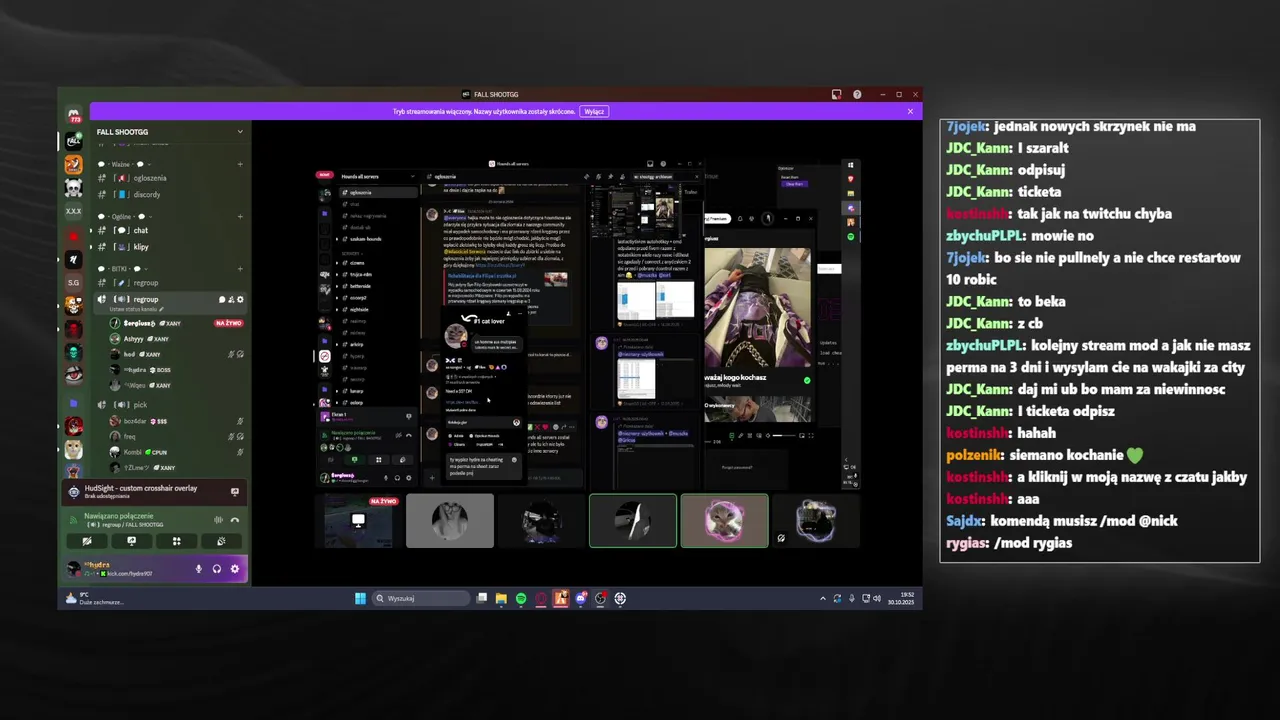This screenshot has height=720, width=1280.
Task: Dismiss the streamer mode banner
Action: [910, 111]
